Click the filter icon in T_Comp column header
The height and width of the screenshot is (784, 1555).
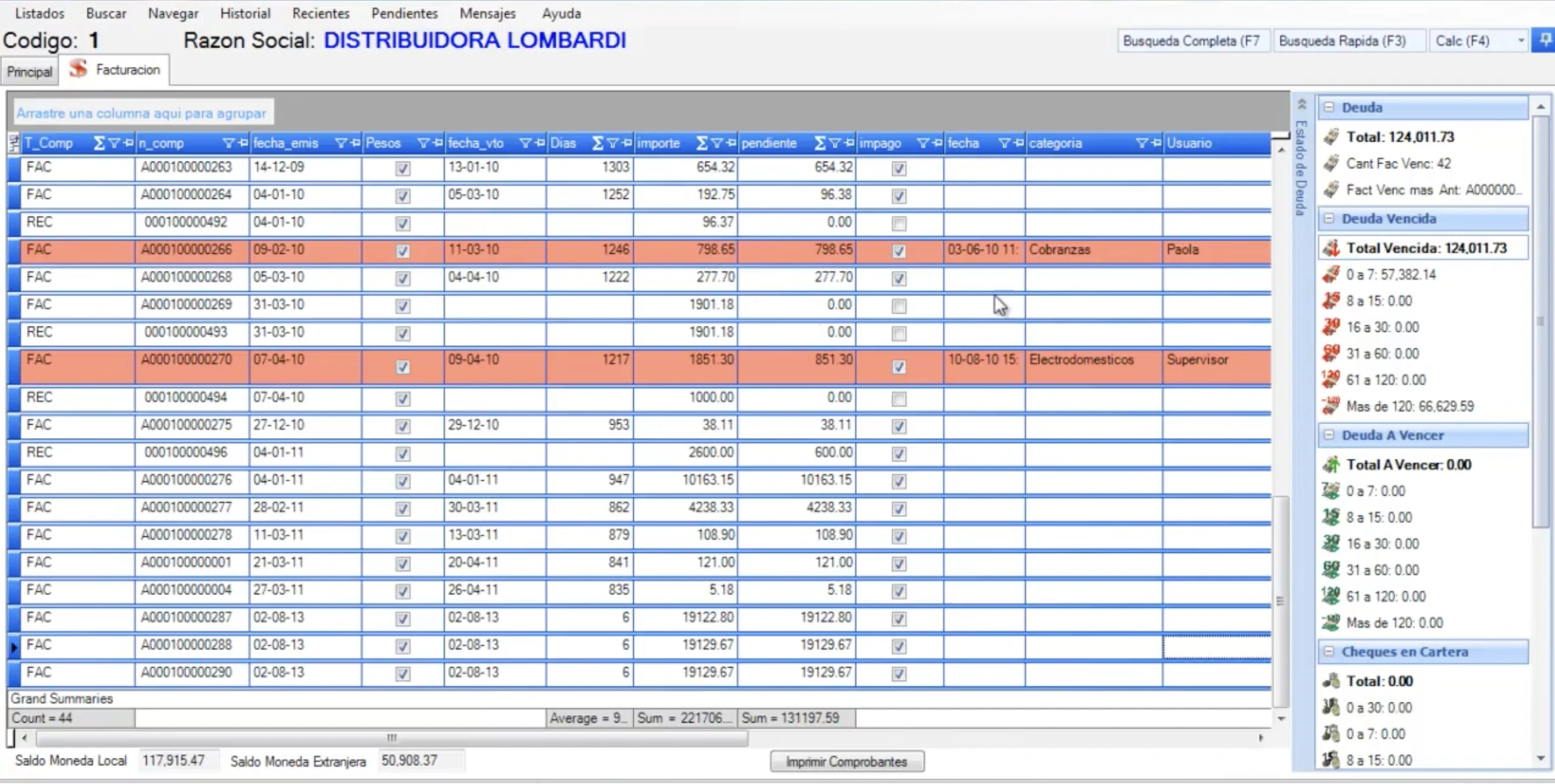point(114,143)
